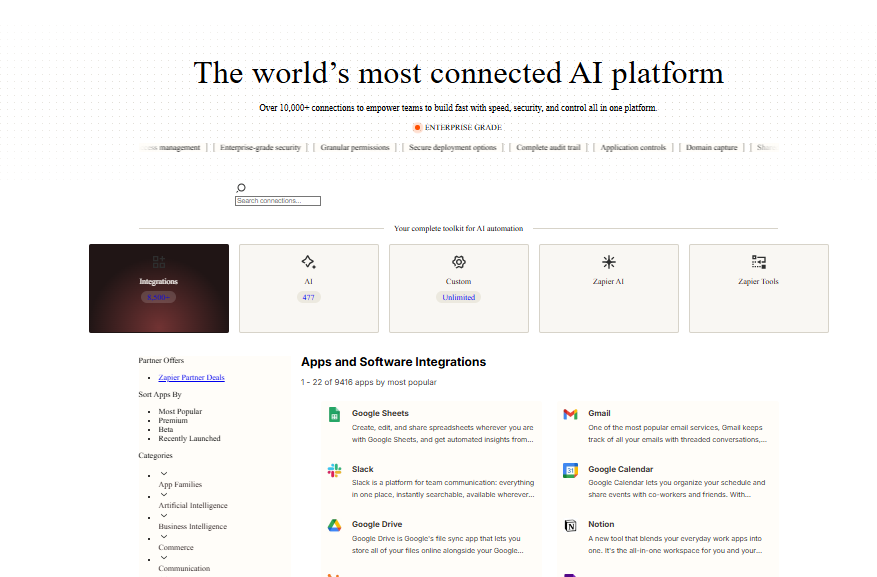Image resolution: width=877 pixels, height=577 pixels.
Task: Click the Gmail app icon
Action: [570, 414]
